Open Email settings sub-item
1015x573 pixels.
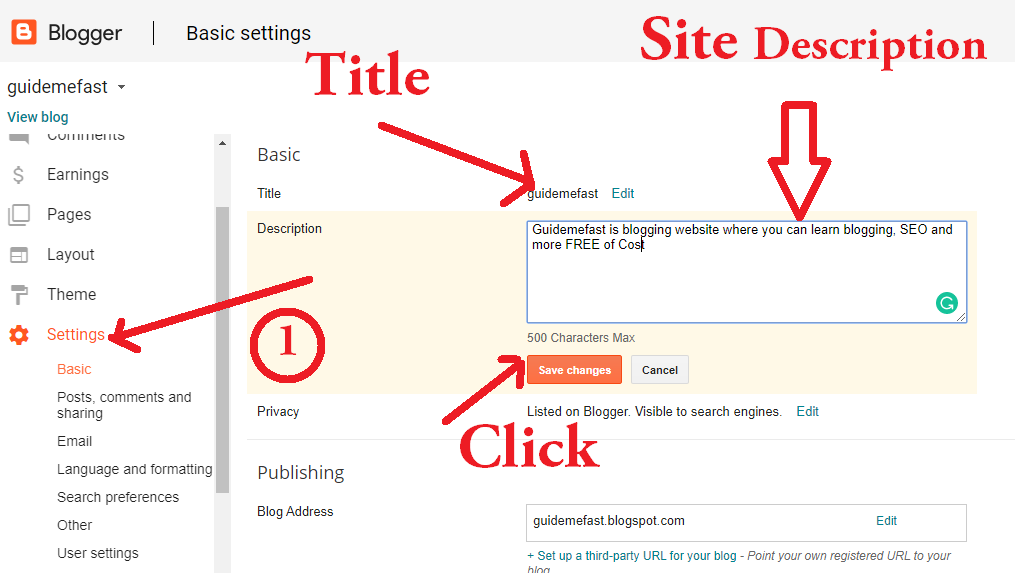[x=74, y=441]
